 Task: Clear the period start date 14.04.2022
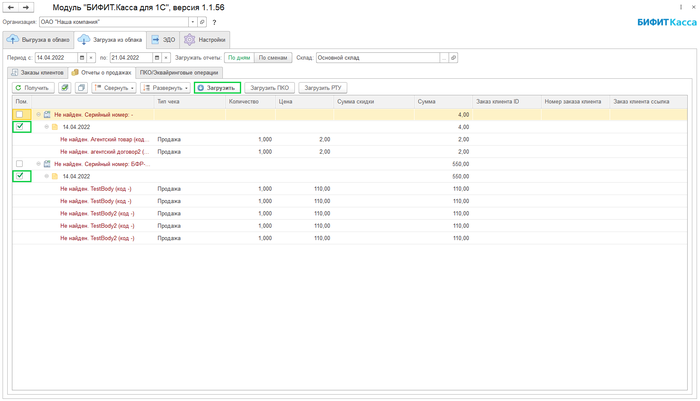pos(91,58)
